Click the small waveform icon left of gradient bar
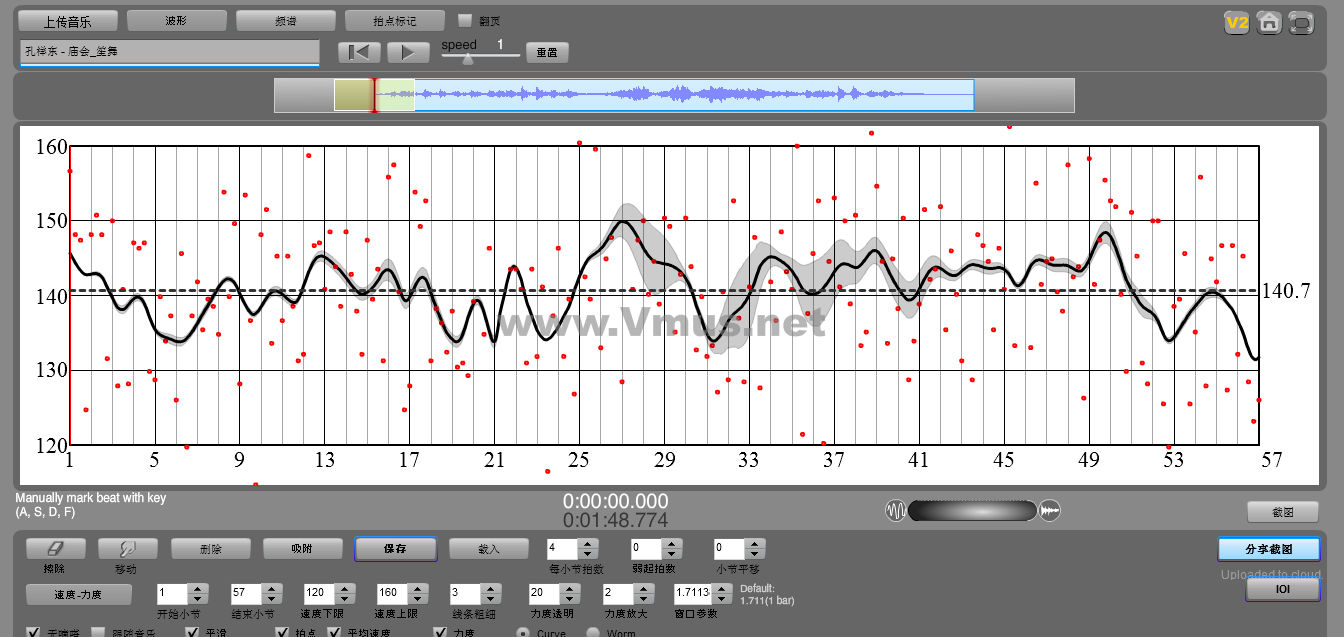Screen dimensions: 1344x637 [x=895, y=511]
